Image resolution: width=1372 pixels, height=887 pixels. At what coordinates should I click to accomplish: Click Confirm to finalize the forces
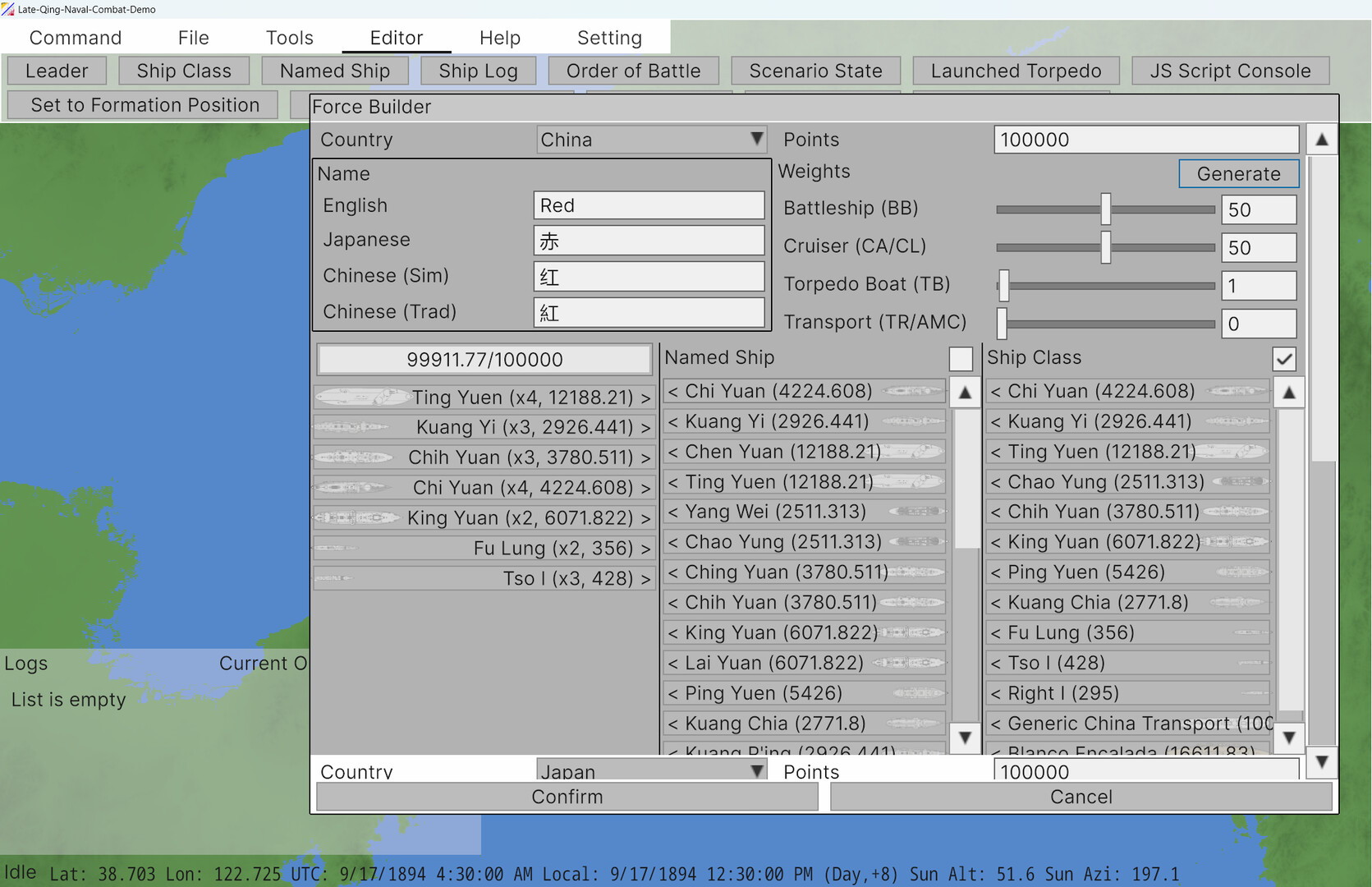coord(567,796)
